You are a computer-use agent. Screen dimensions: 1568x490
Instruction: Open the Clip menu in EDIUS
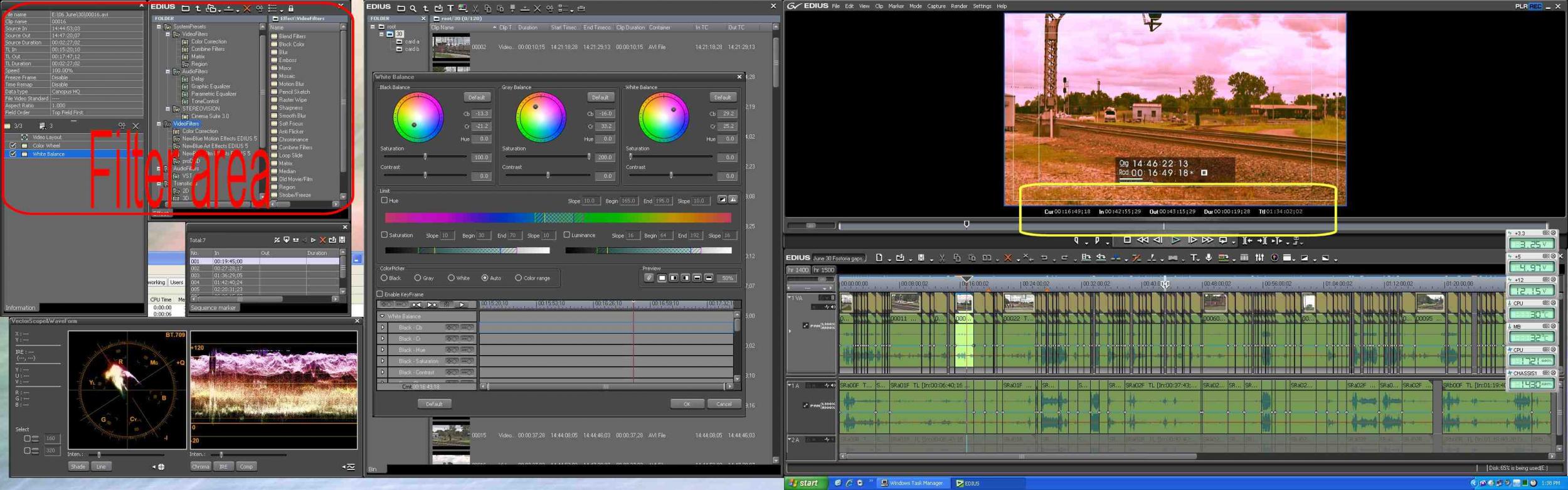pos(879,6)
